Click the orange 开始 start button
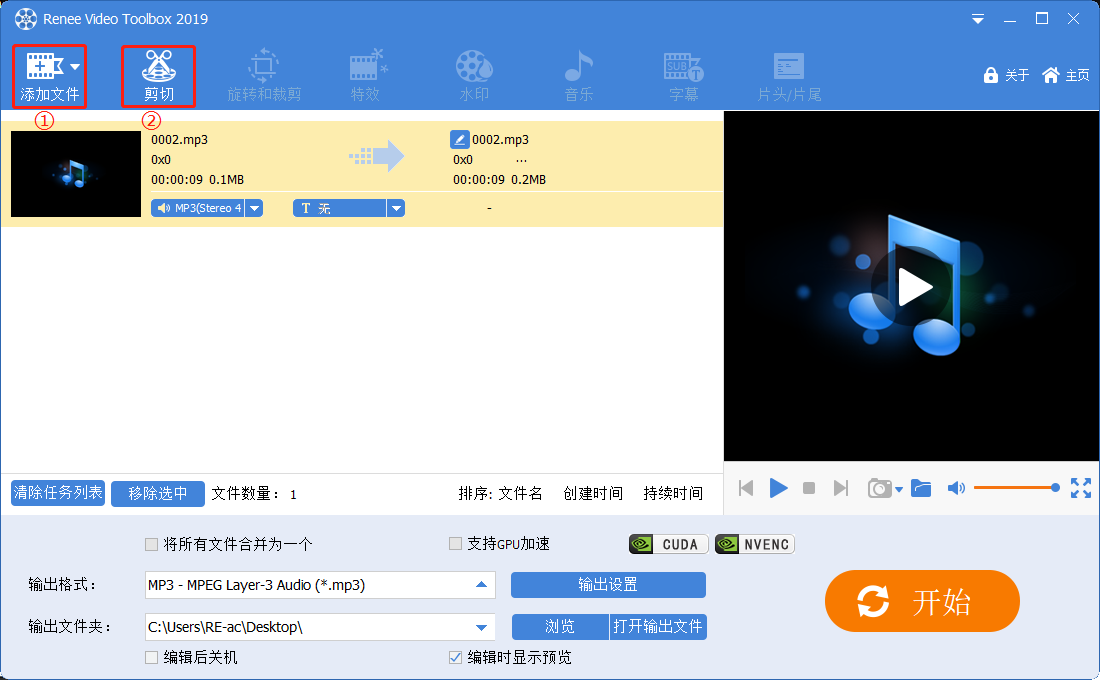The height and width of the screenshot is (680, 1100). tap(922, 601)
